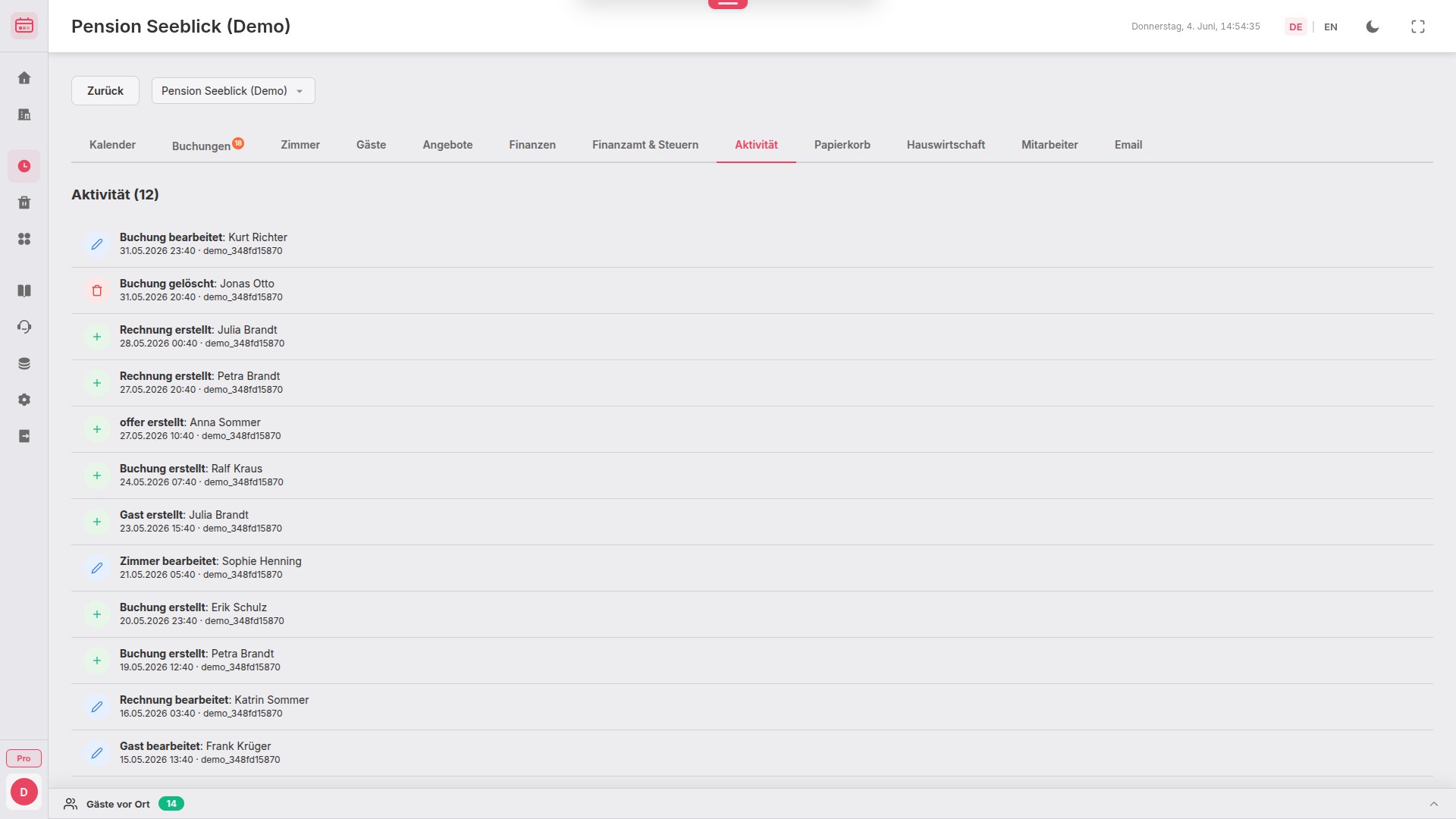
Task: Click the 'Aktivität (12)' heading
Action: pyautogui.click(x=115, y=195)
